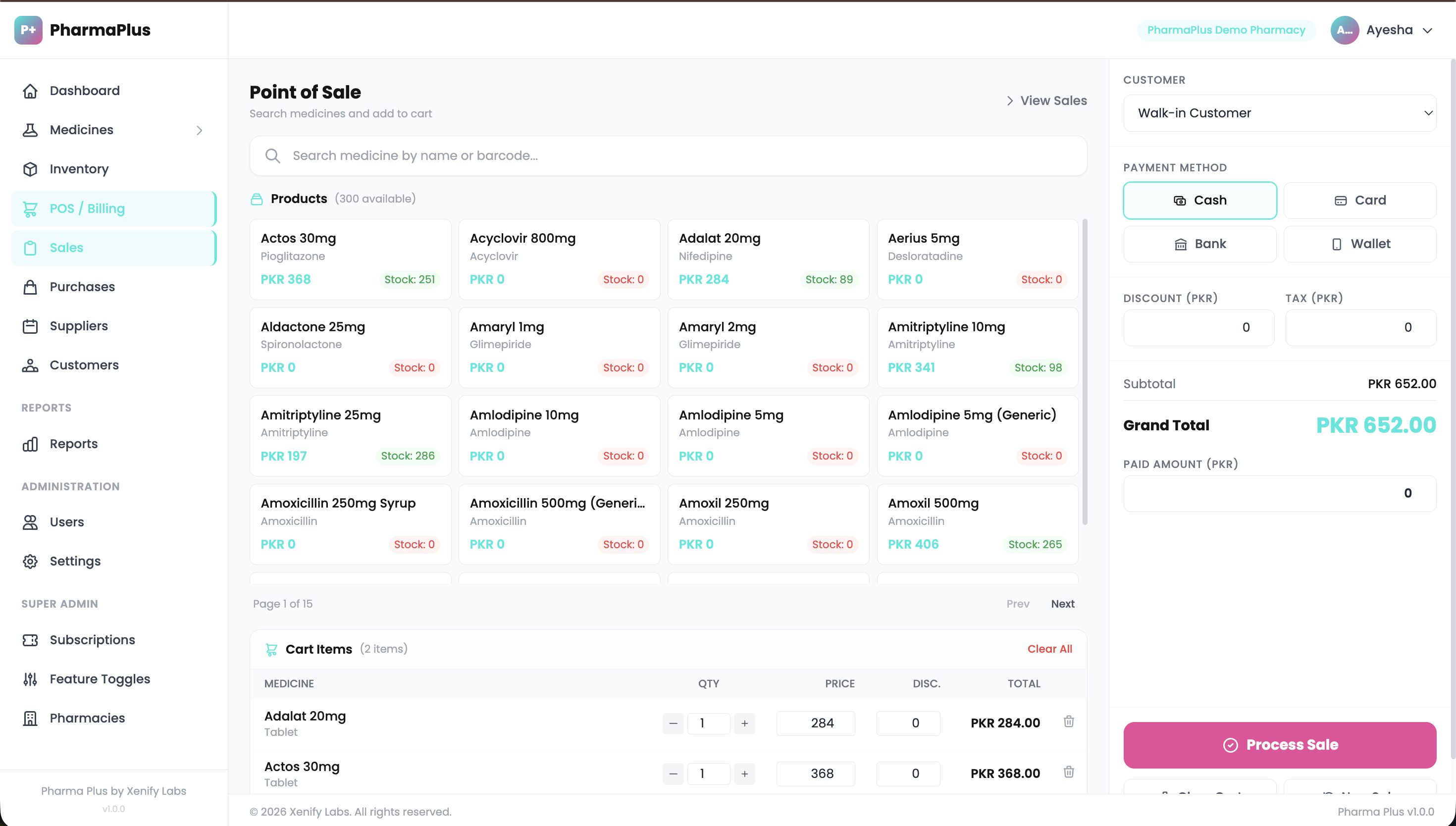Select Cash payment method
Image resolution: width=1456 pixels, height=826 pixels.
tap(1199, 200)
